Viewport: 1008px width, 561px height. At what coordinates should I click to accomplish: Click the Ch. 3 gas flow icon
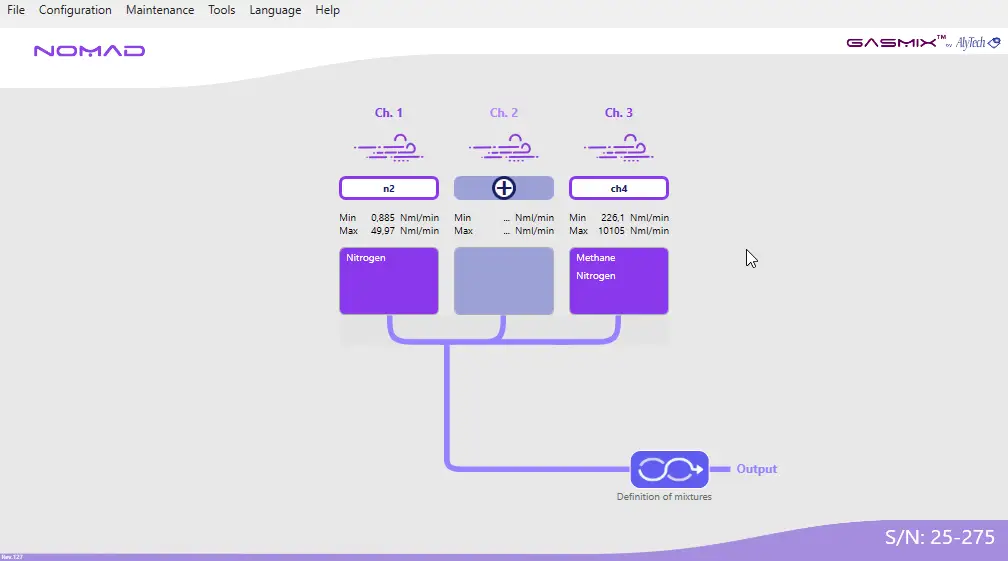point(619,148)
